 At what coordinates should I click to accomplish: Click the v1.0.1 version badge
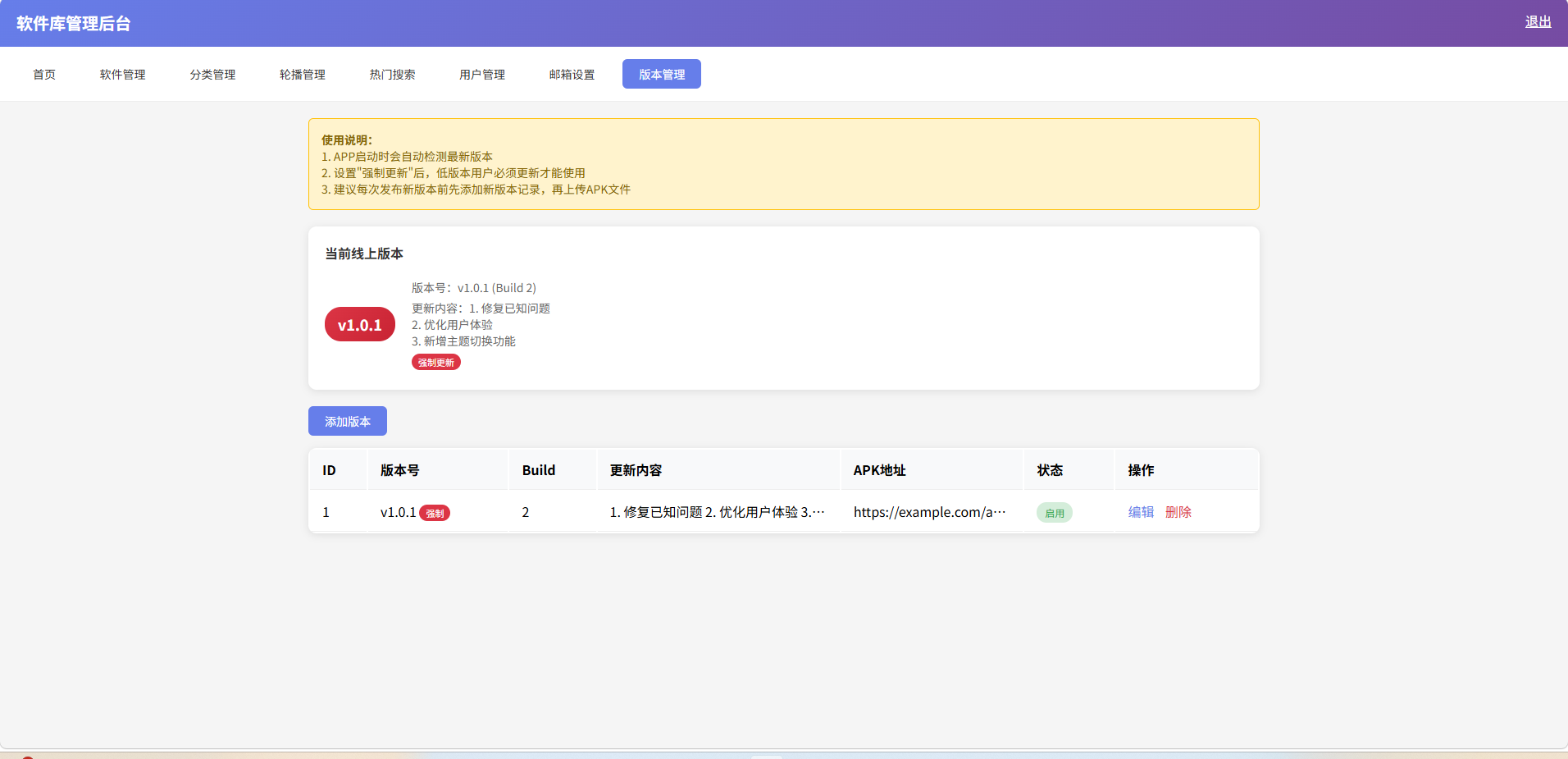pos(359,324)
